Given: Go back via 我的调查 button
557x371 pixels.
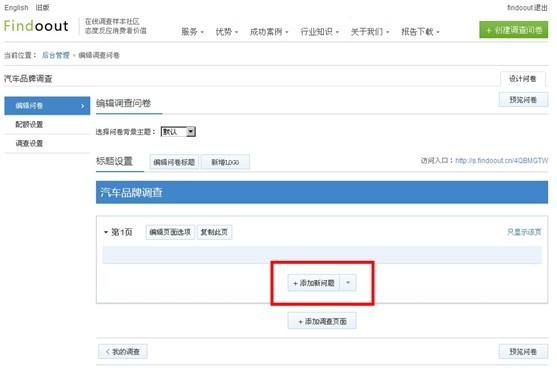Looking at the screenshot, I should pyautogui.click(x=123, y=351).
